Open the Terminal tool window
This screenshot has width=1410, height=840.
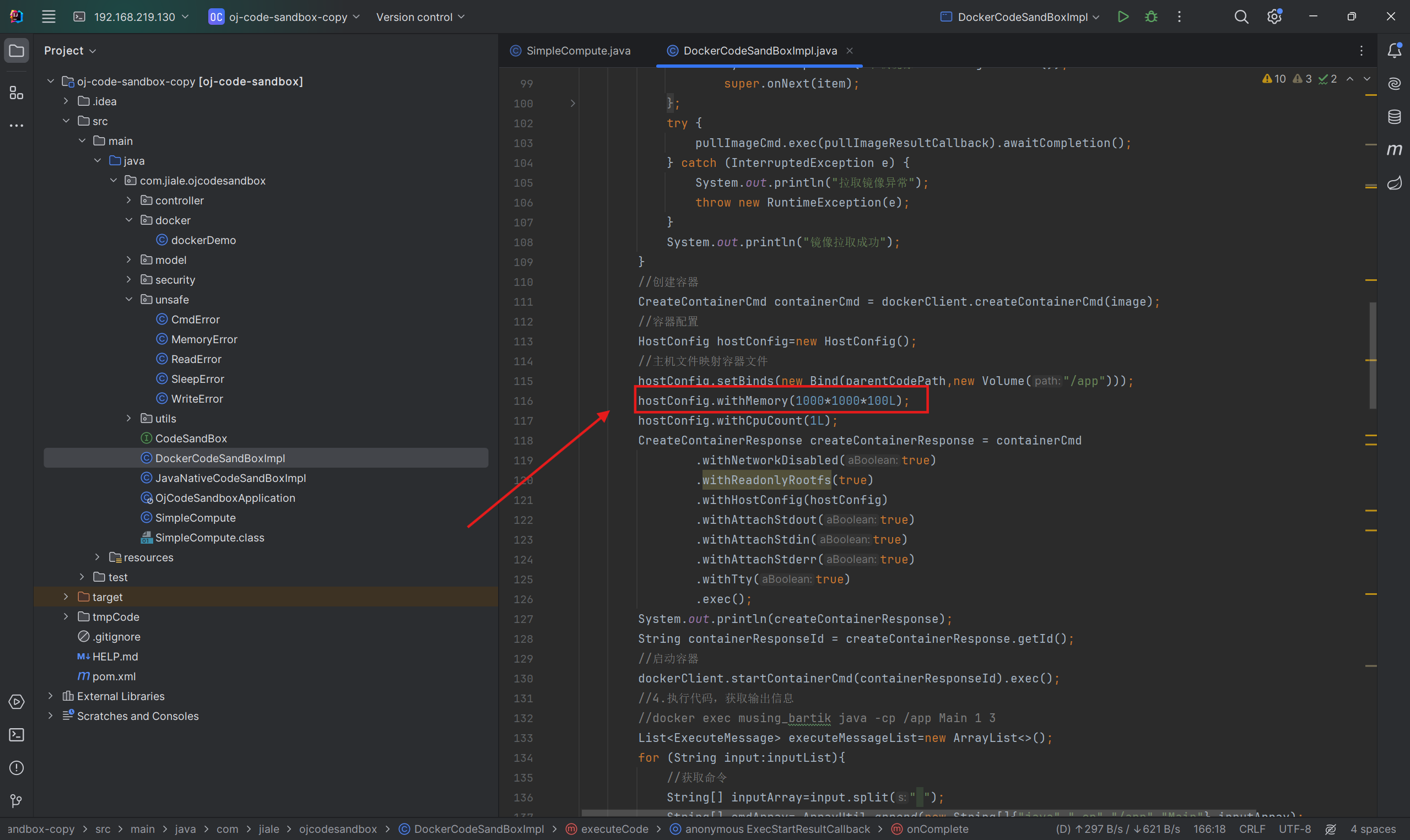tap(17, 735)
